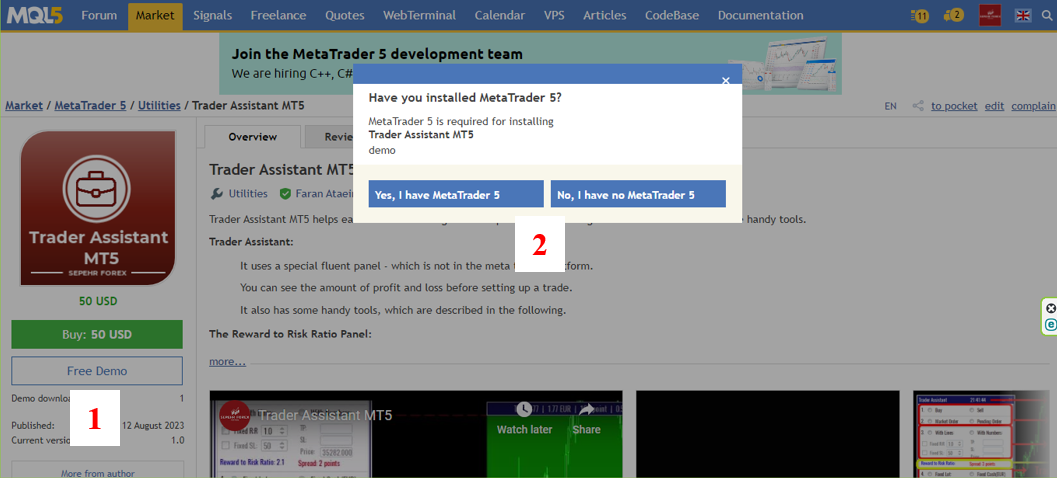Open the Signals menu item
Viewport: 1057px width, 478px height.
pos(213,15)
